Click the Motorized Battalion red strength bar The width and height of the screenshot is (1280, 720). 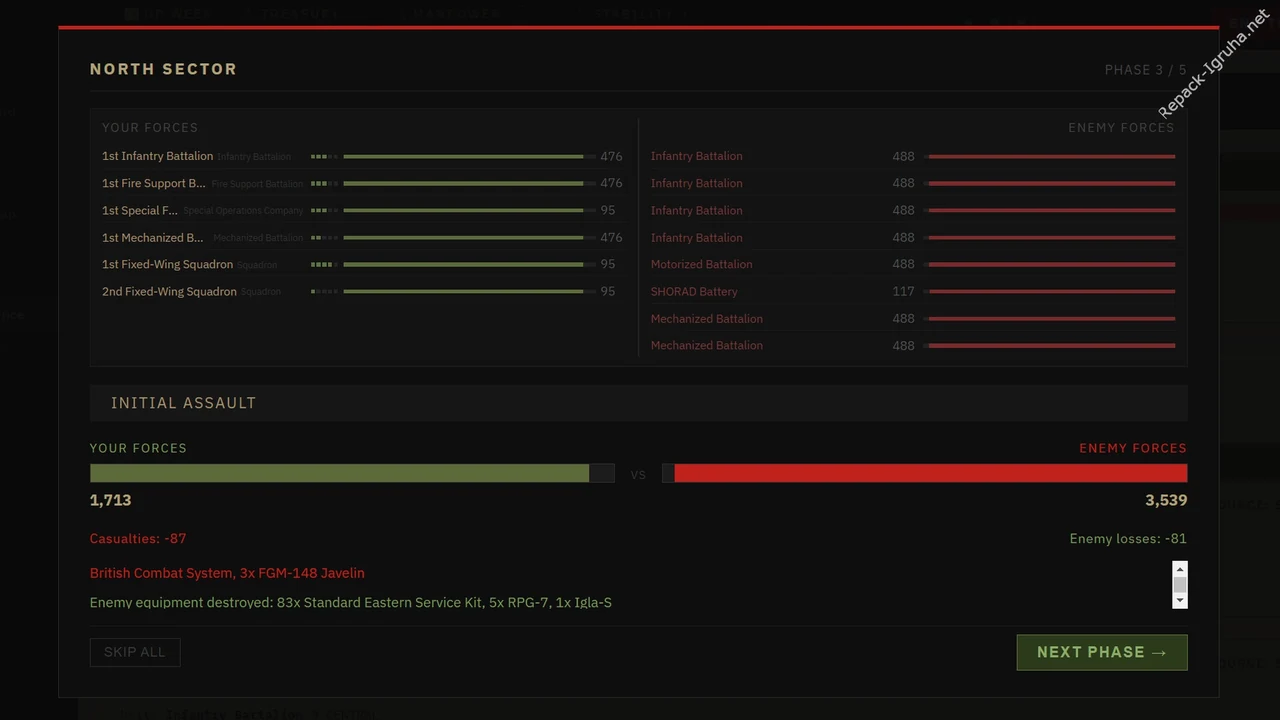click(1050, 264)
